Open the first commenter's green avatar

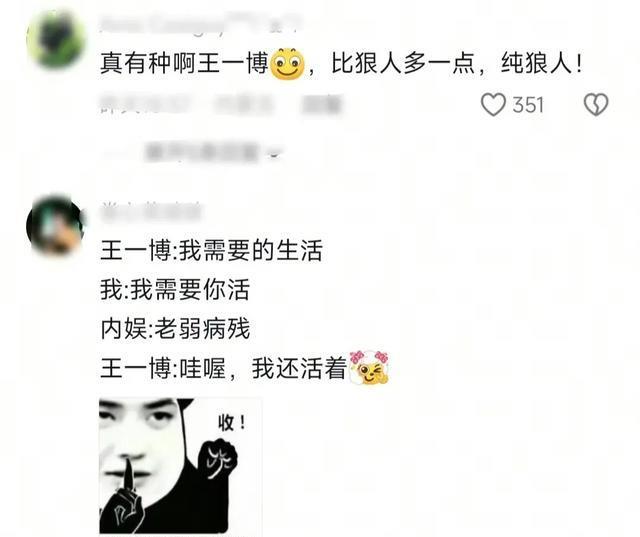[56, 39]
